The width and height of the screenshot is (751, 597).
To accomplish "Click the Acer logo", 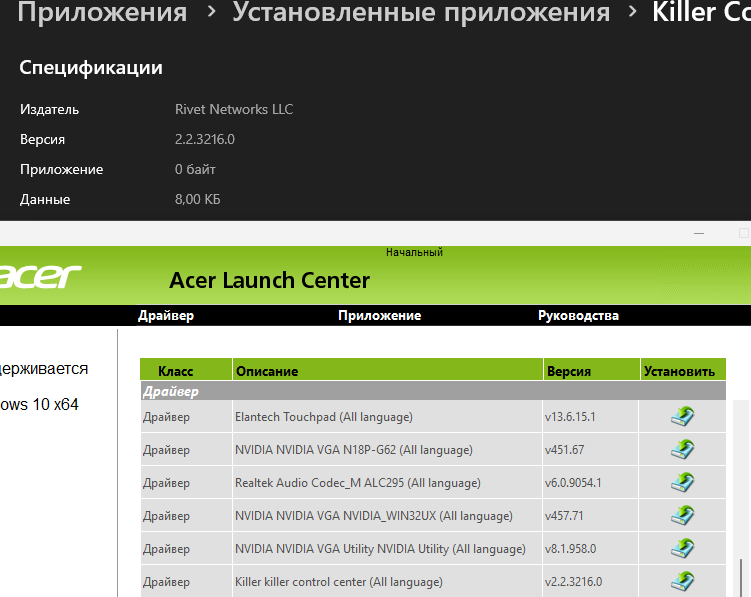I will coord(41,276).
